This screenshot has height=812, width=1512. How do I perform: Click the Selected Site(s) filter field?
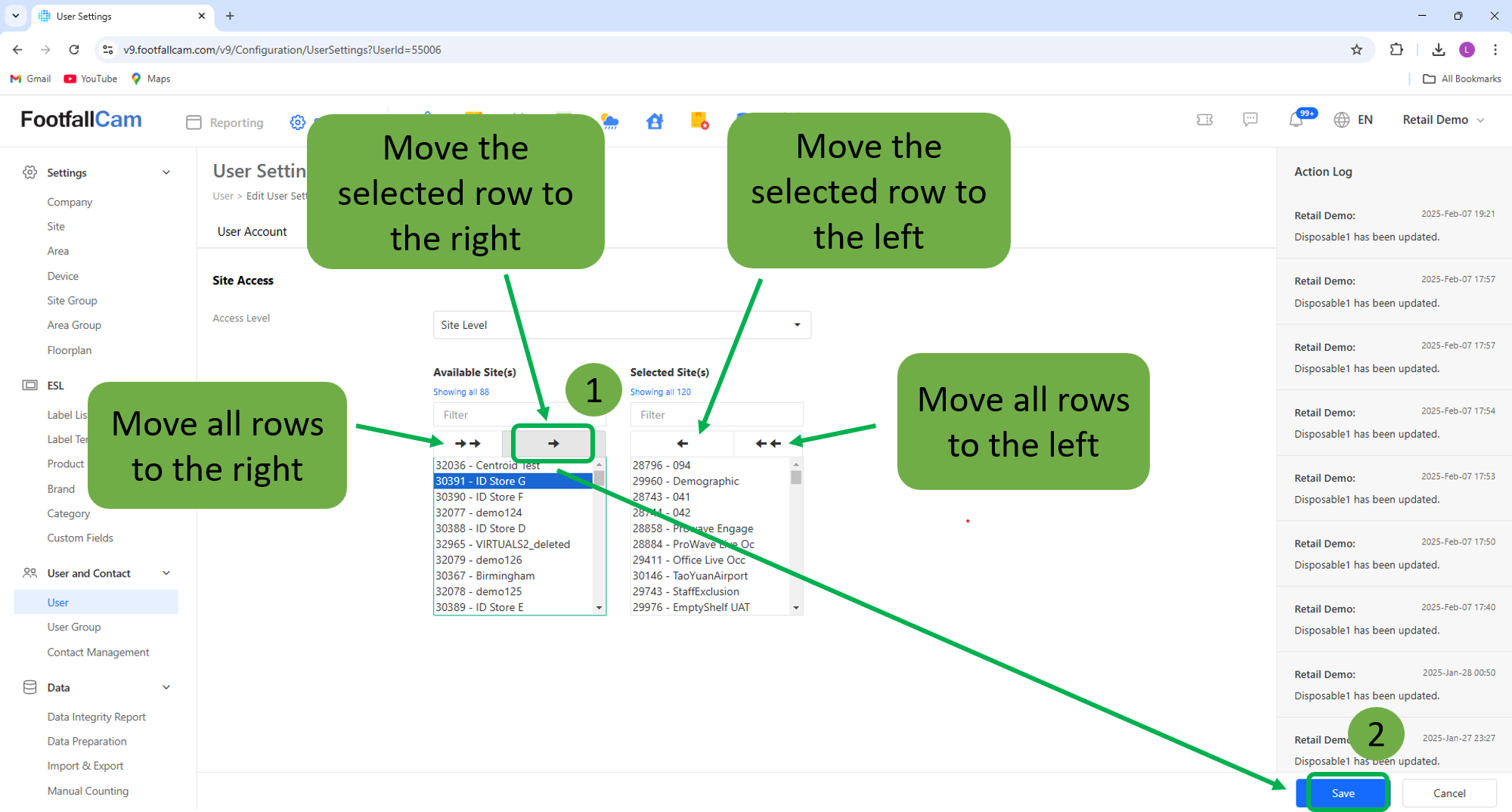(716, 415)
